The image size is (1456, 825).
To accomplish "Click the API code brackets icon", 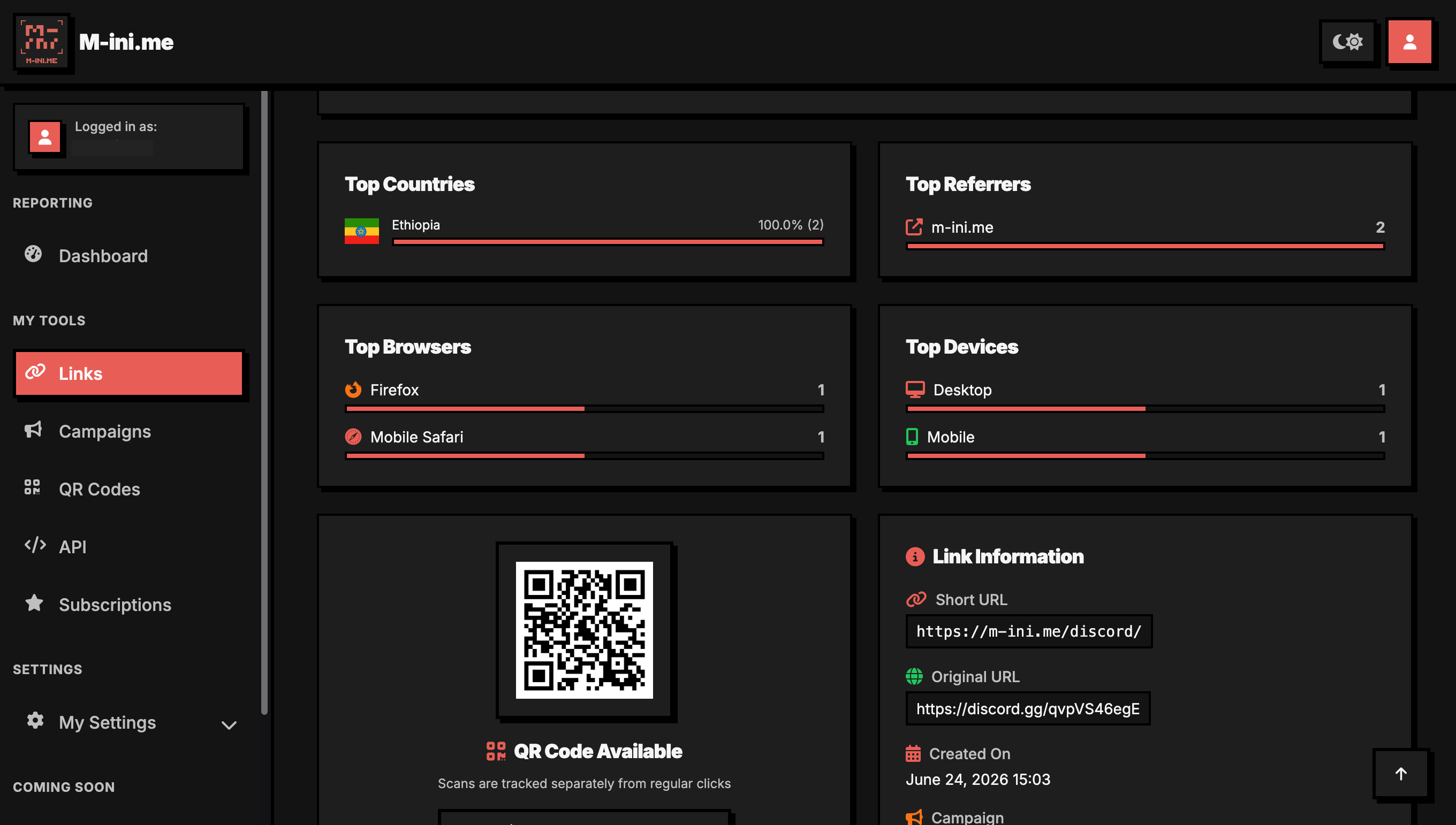I will click(35, 545).
